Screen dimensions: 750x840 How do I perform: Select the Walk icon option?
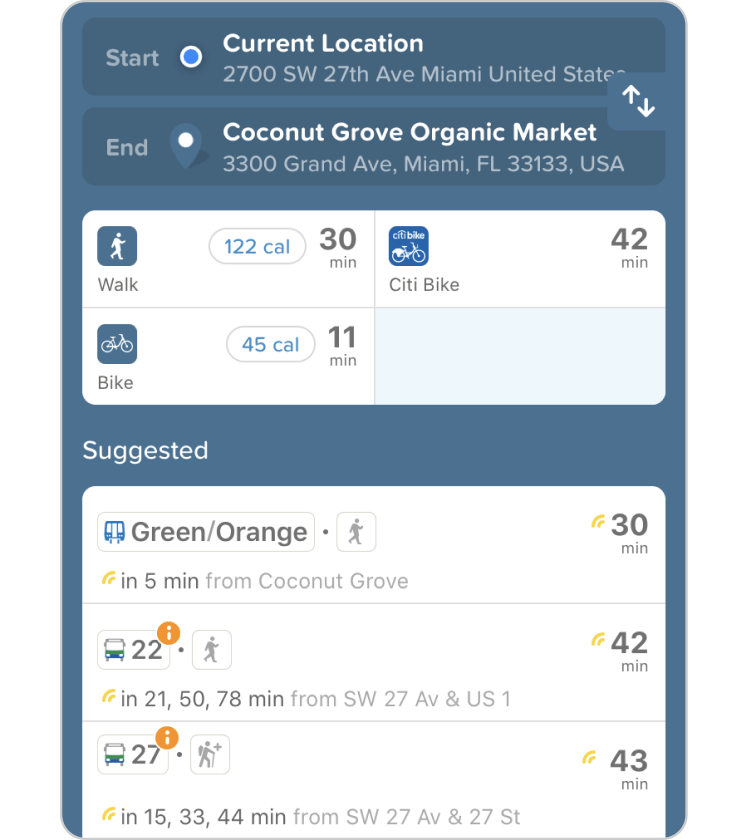[117, 246]
